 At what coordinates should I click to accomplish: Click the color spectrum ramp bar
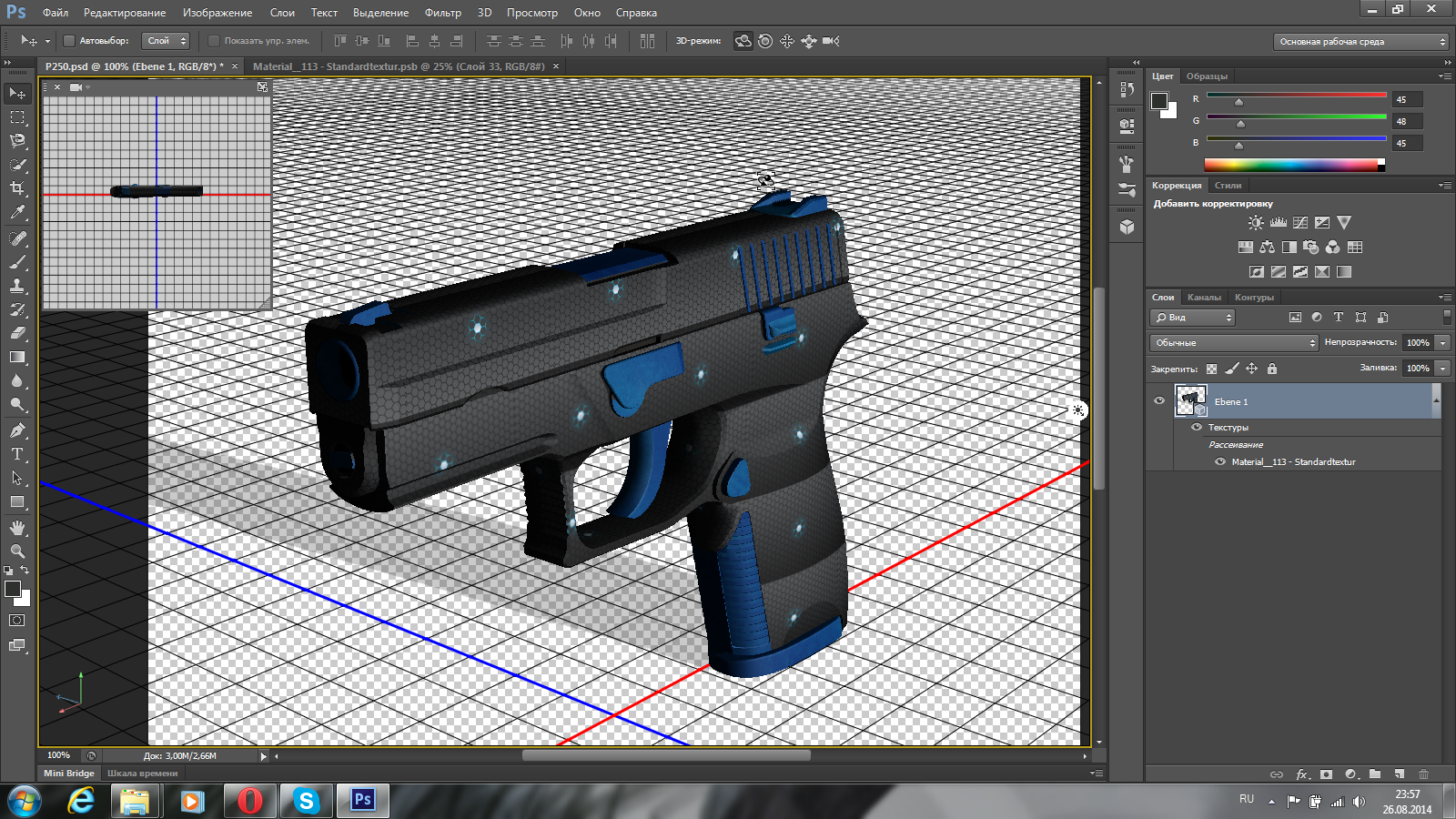(x=1290, y=166)
